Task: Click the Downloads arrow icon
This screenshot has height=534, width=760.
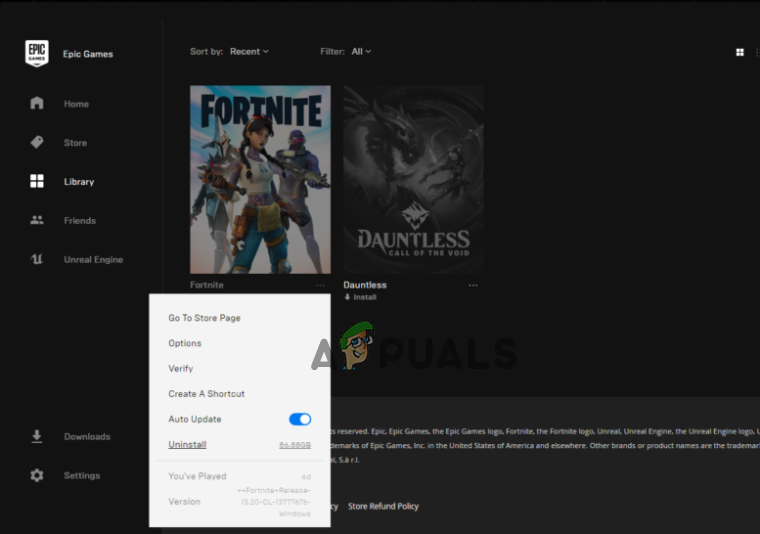Action: (x=37, y=436)
